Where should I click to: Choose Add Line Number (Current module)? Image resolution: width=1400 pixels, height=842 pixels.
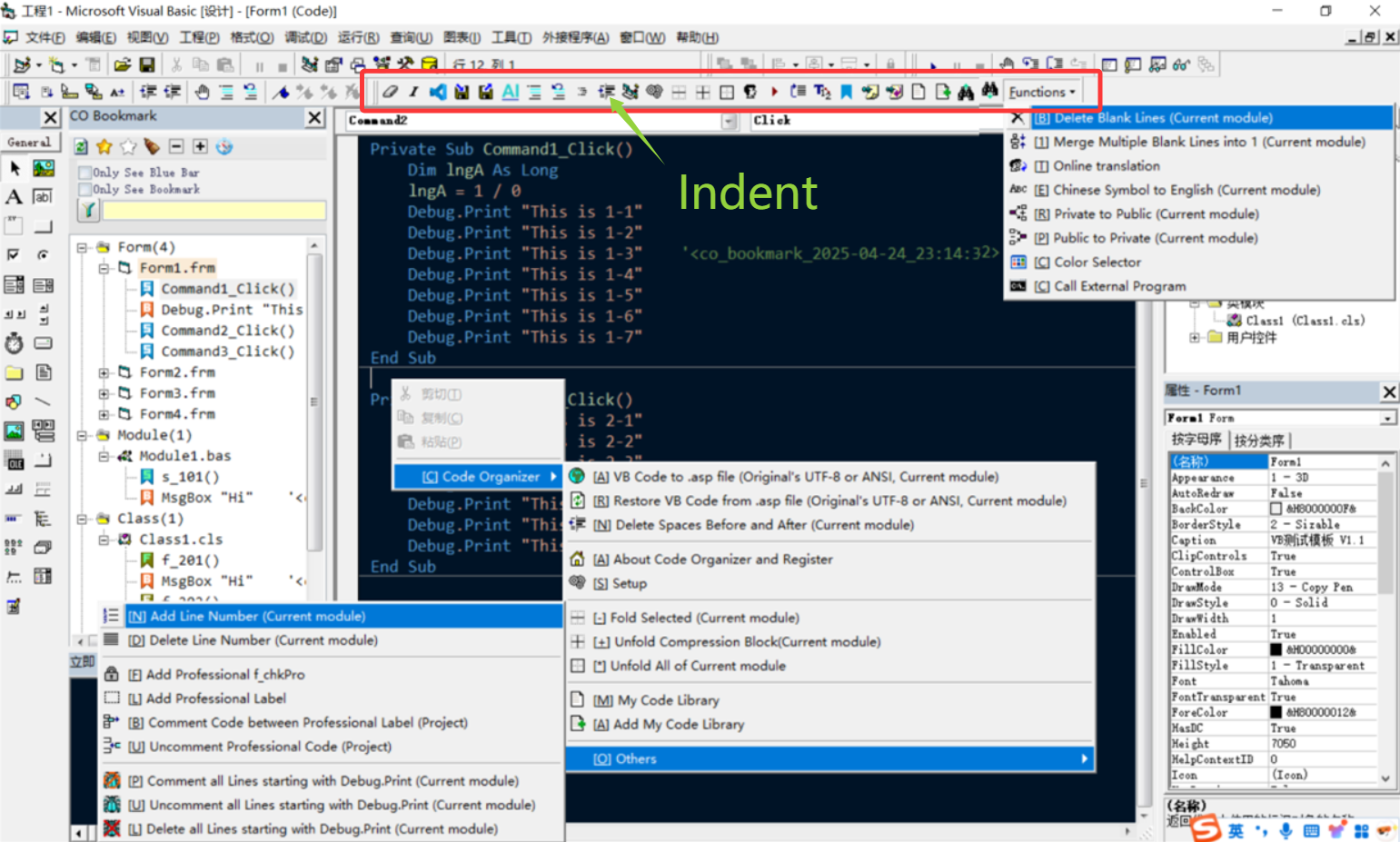tap(331, 616)
